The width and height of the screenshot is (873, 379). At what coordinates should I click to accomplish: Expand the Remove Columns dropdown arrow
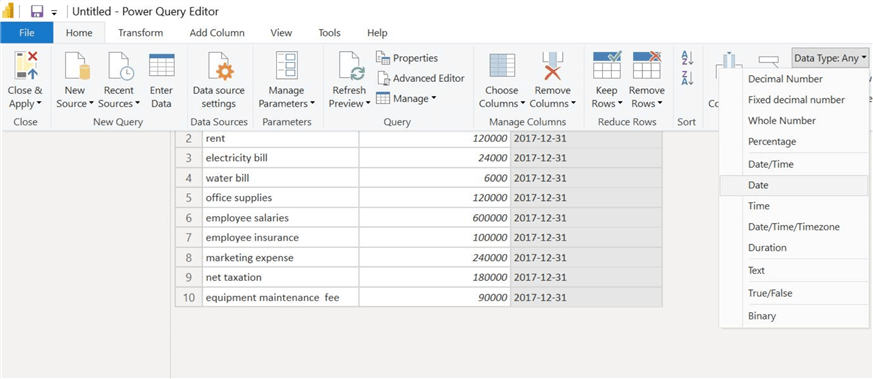point(573,104)
